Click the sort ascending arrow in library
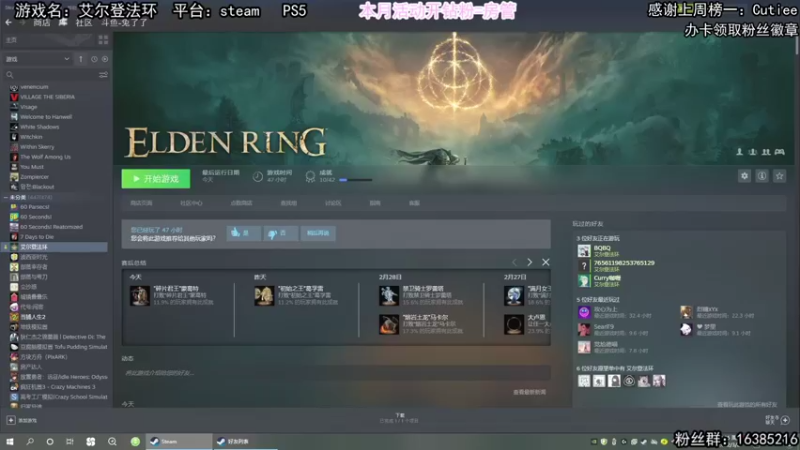 coord(81,59)
